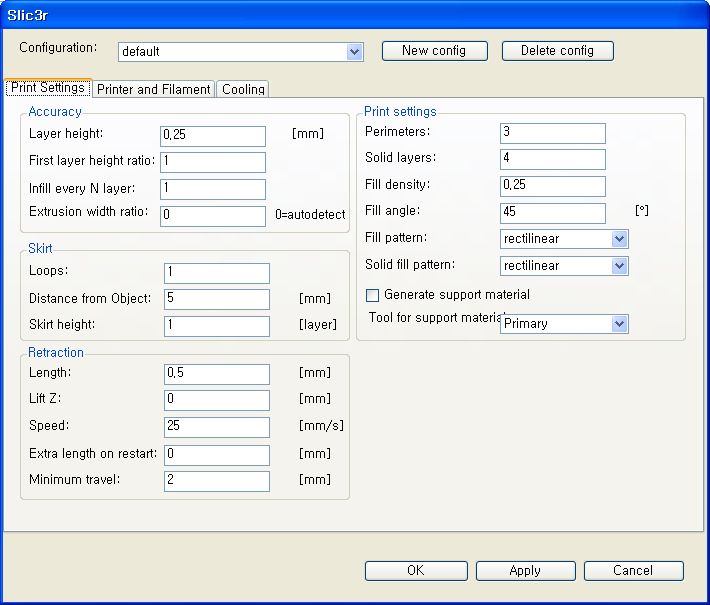Screen dimensions: 710x605
Task: Open the Solid fill pattern dropdown
Action: coord(619,266)
